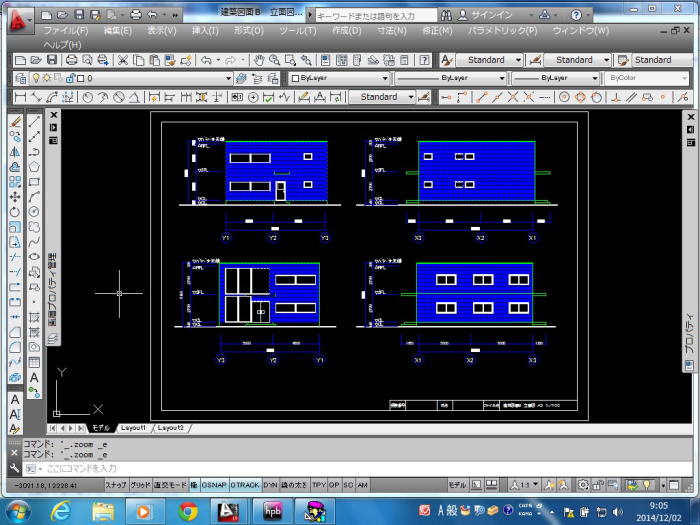
Task: Select the Erase tool in Modify toolbar
Action: (x=15, y=121)
